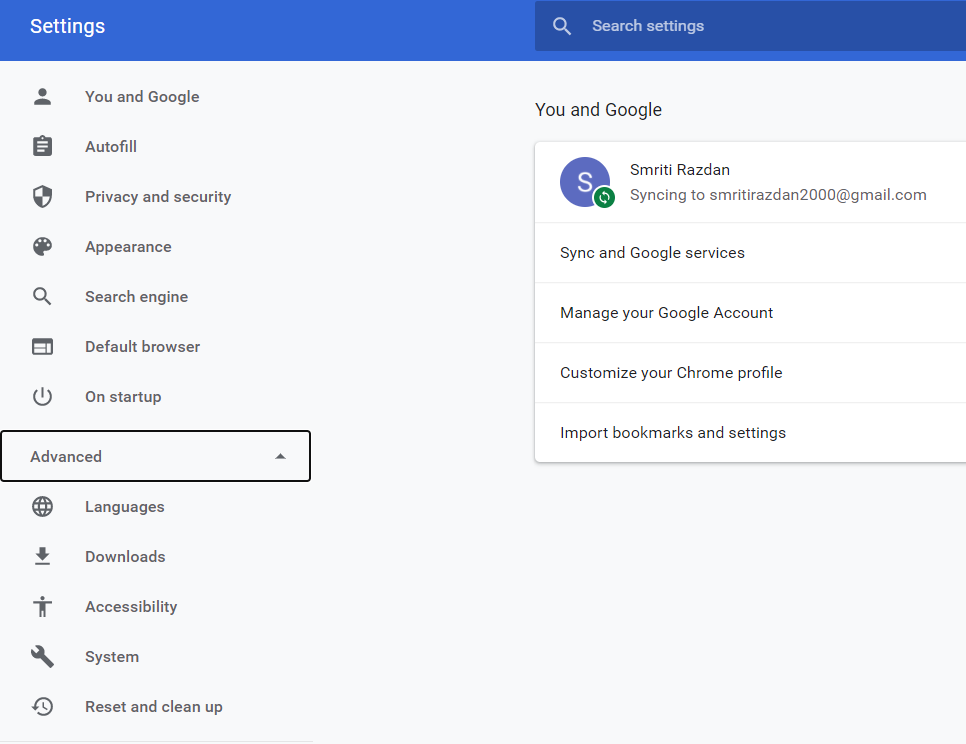Image resolution: width=966 pixels, height=744 pixels.
Task: Collapse the Advanced section arrow
Action: (280, 456)
